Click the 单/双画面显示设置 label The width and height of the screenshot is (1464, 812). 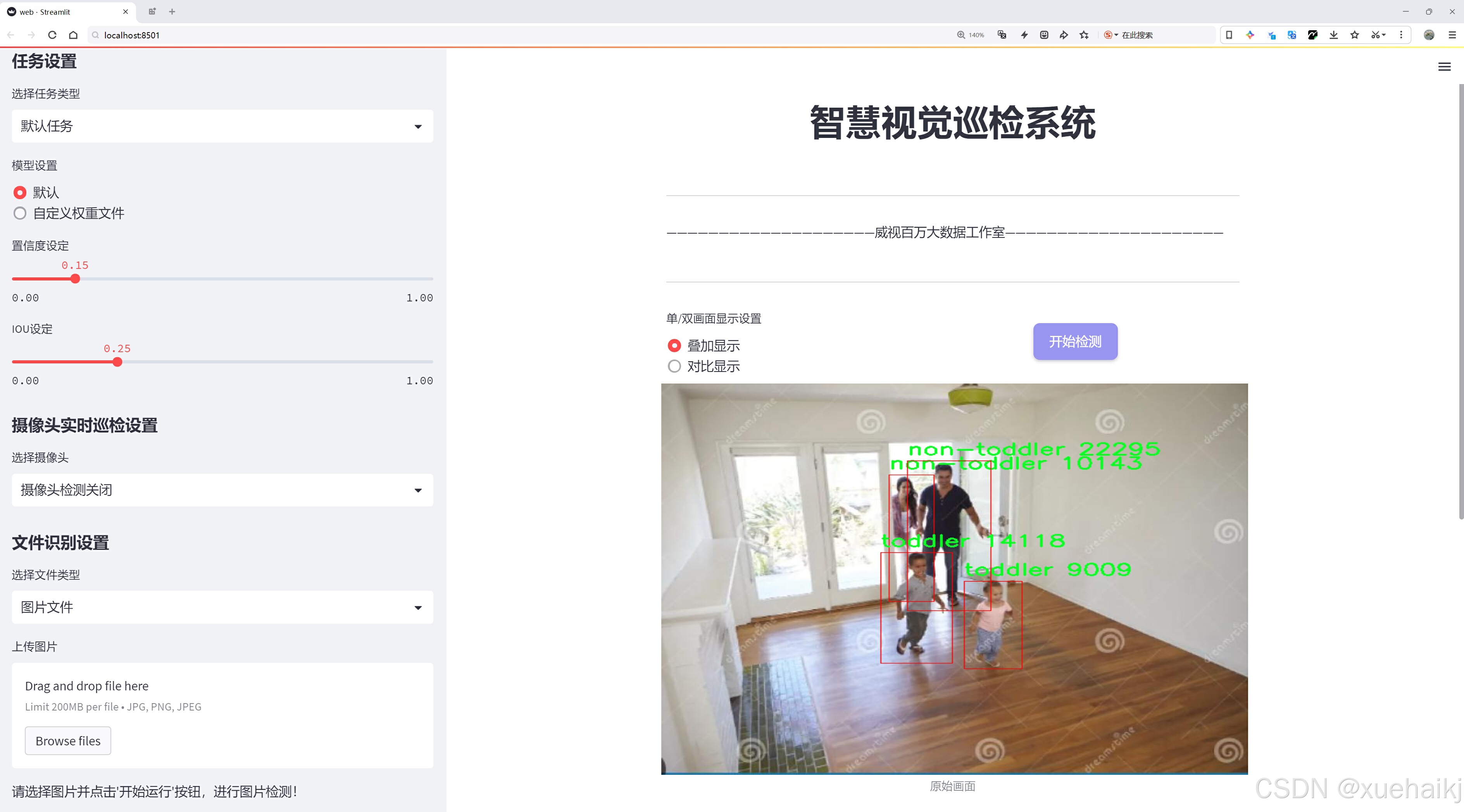[x=714, y=318]
